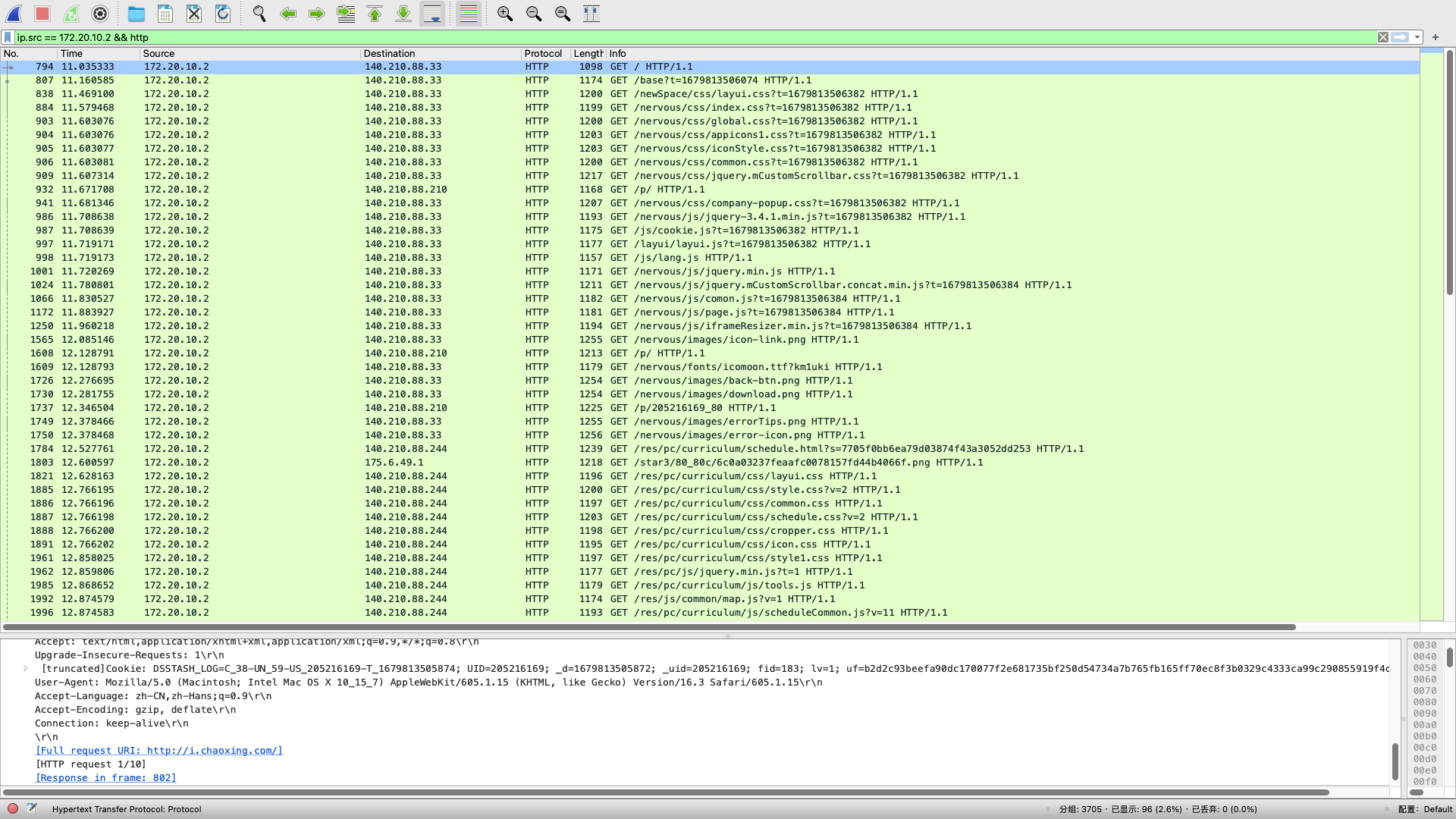
Task: Sort by Destination column header
Action: (x=441, y=54)
